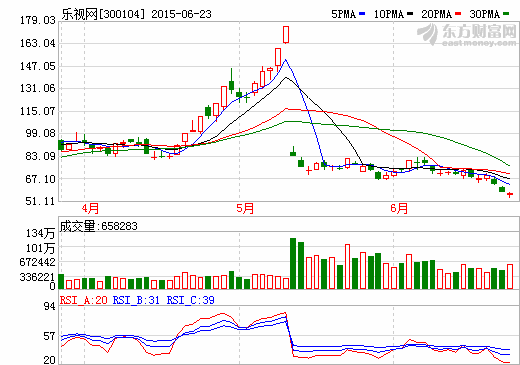Click the 94 RSI axis label

(x=50, y=306)
